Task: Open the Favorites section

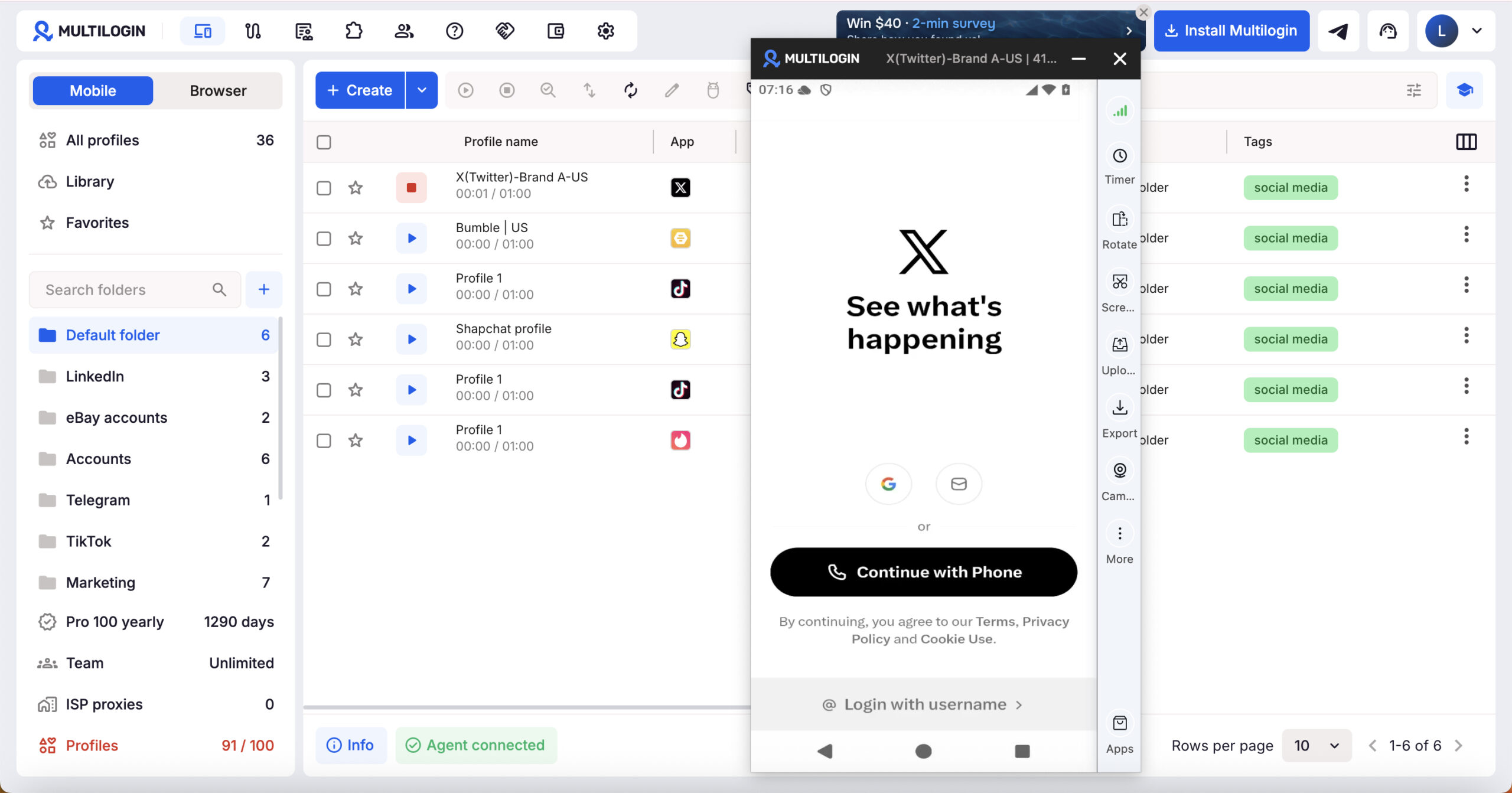Action: pos(156,223)
